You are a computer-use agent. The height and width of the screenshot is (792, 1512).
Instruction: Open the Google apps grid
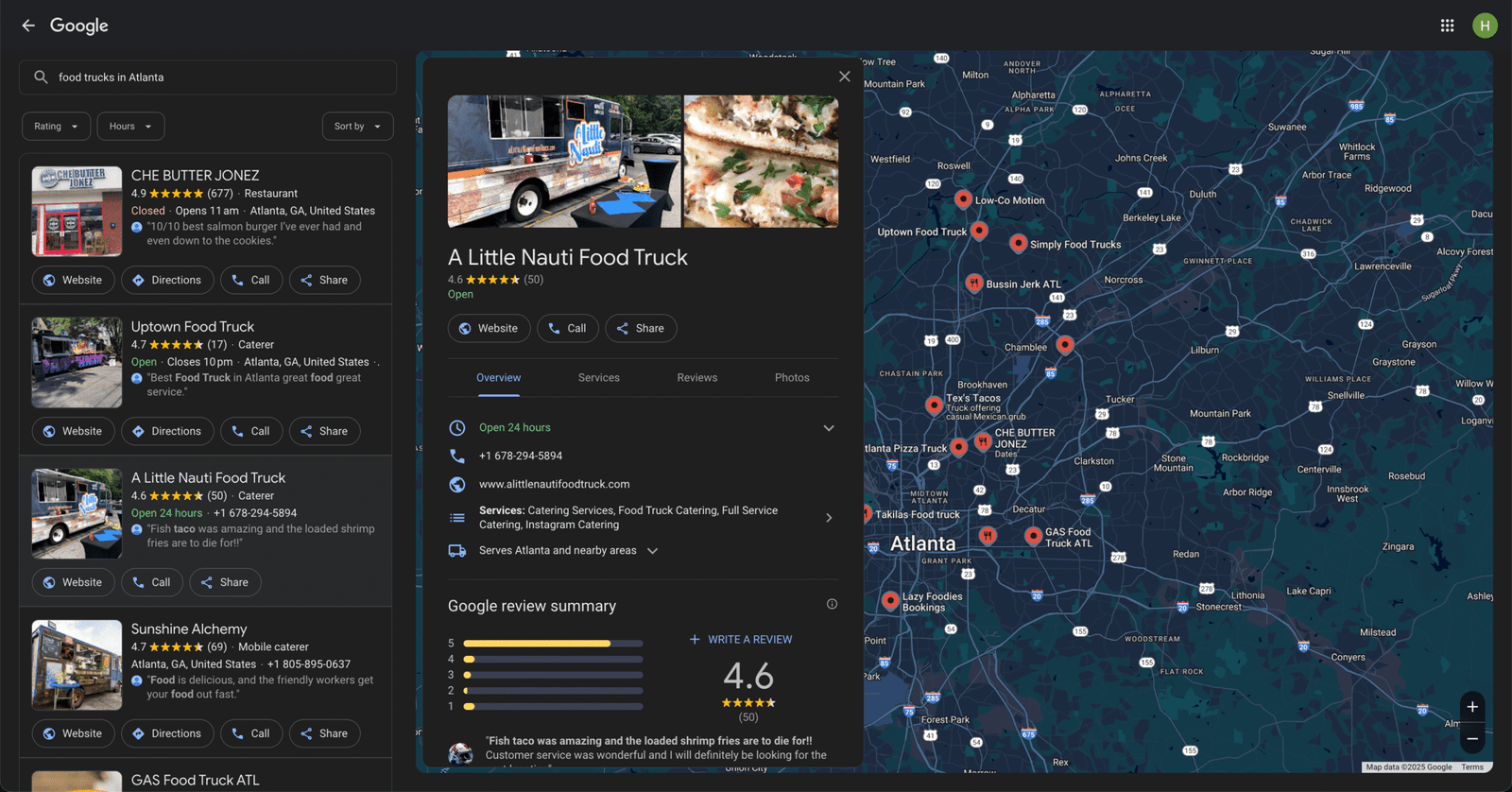(x=1447, y=26)
